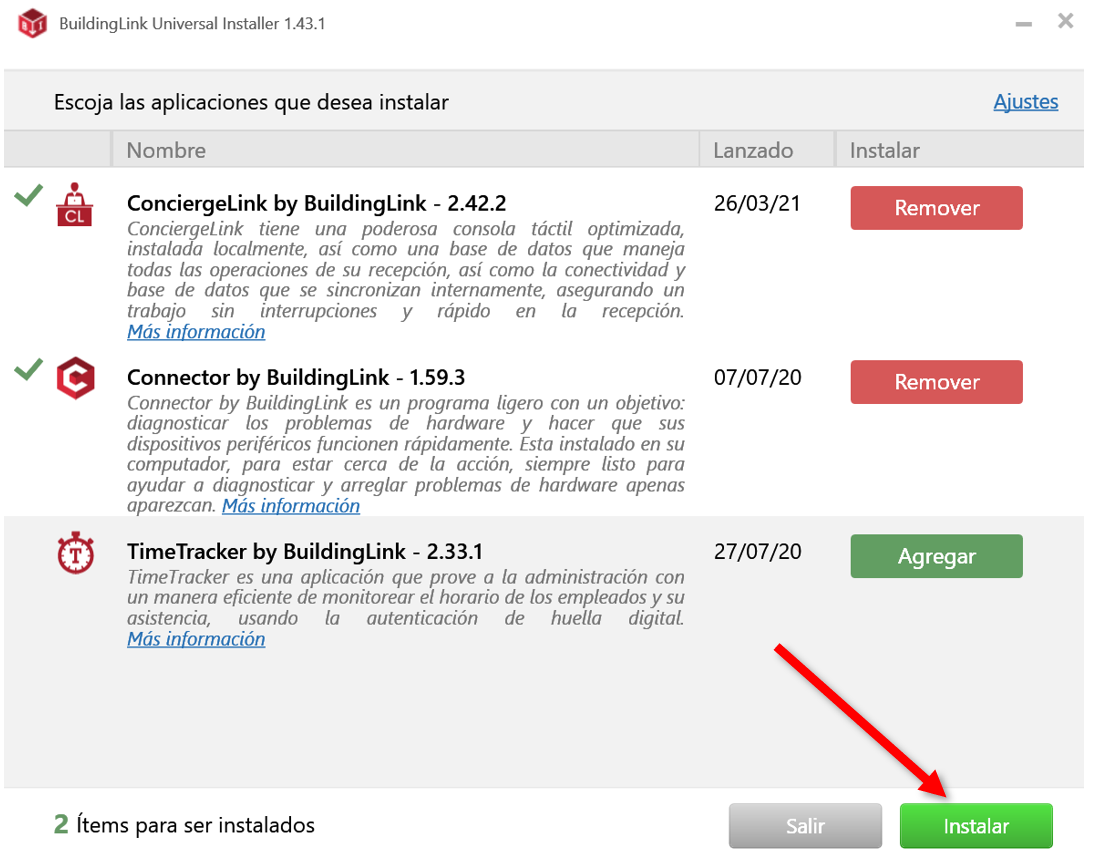The height and width of the screenshot is (856, 1096).
Task: Click the window title BuildingLink Universal Installer 1.43.1
Action: [192, 24]
